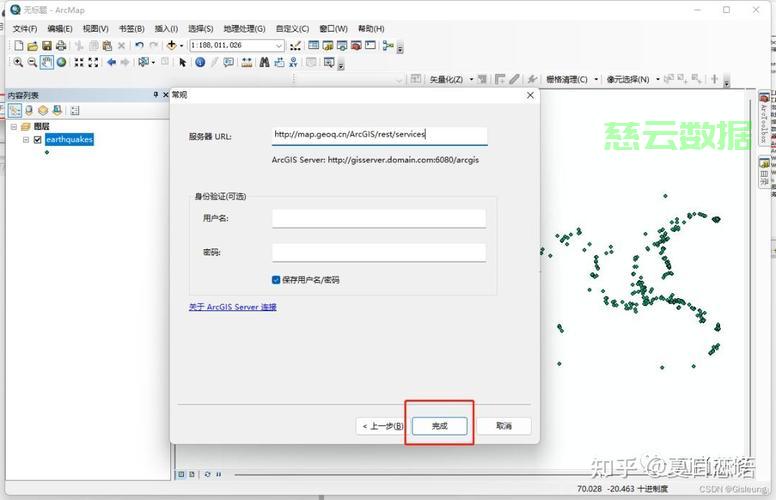Switch to List By Visibility view

(x=43, y=110)
